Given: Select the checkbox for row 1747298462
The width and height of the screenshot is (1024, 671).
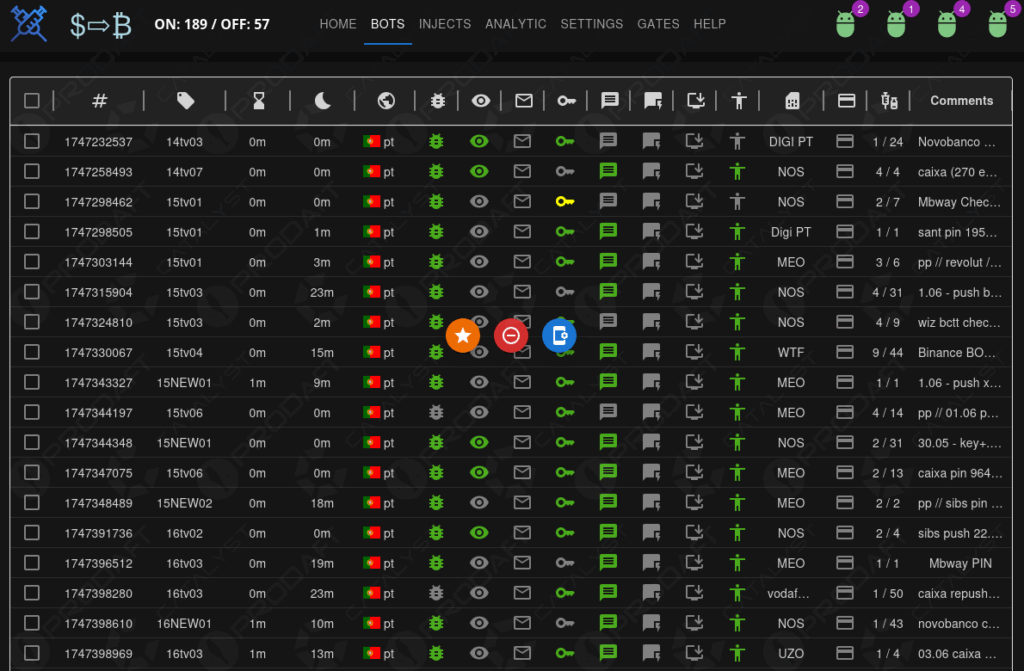Looking at the screenshot, I should tap(31, 201).
